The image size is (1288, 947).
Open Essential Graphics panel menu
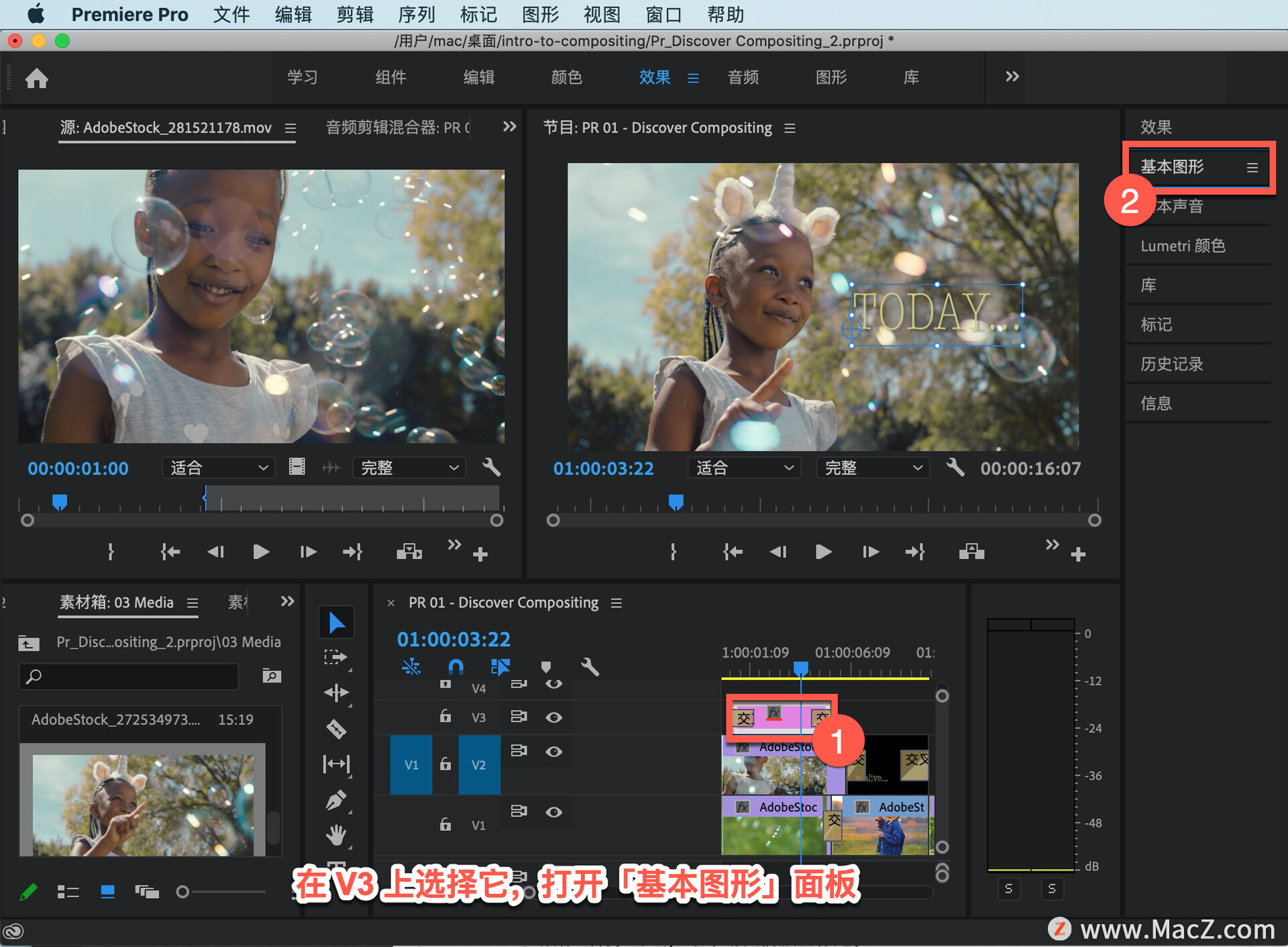pyautogui.click(x=1252, y=167)
